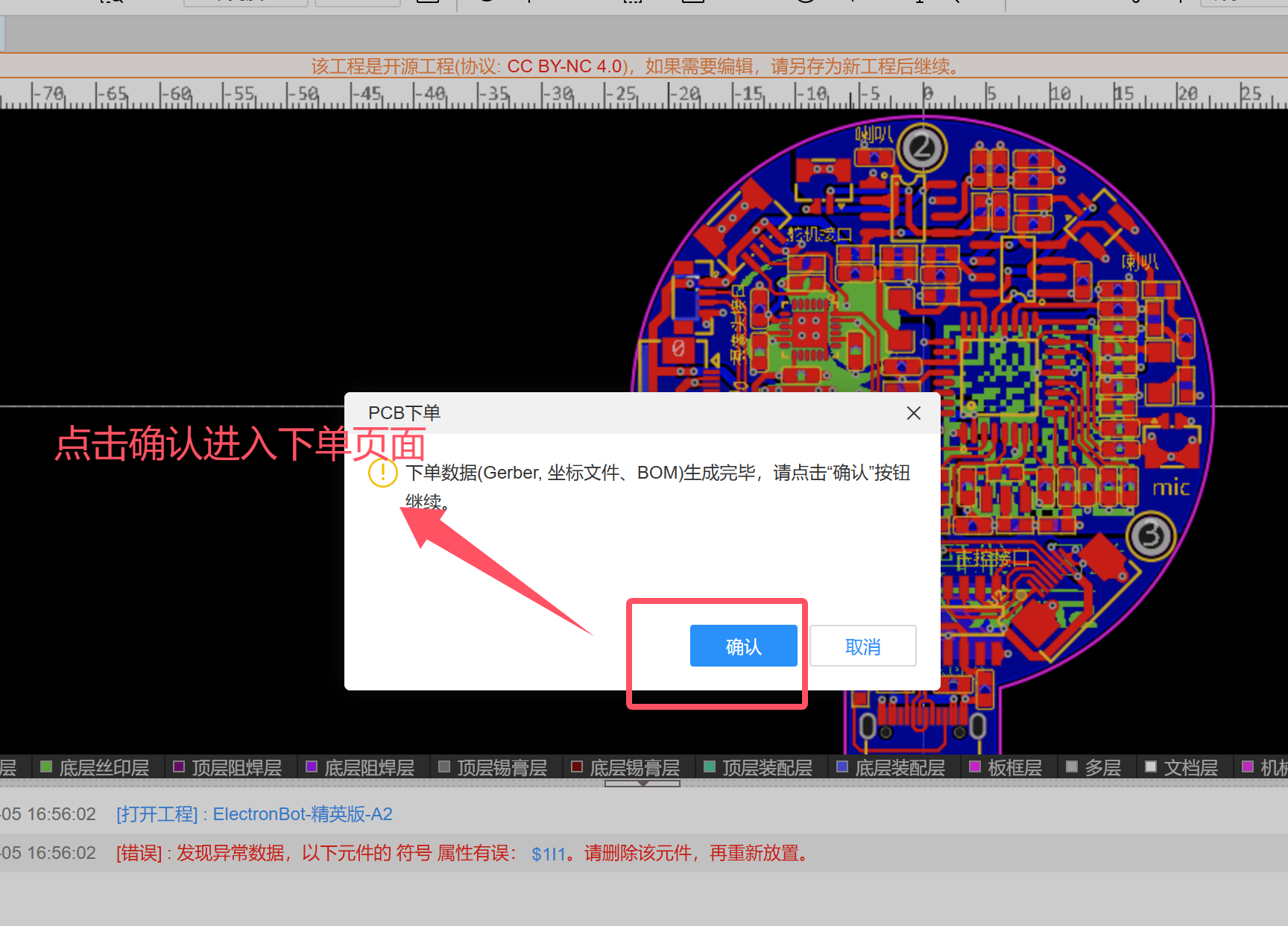Select the 底层丝印层 layer tab
Viewport: 1288px width, 926px height.
pyautogui.click(x=95, y=767)
